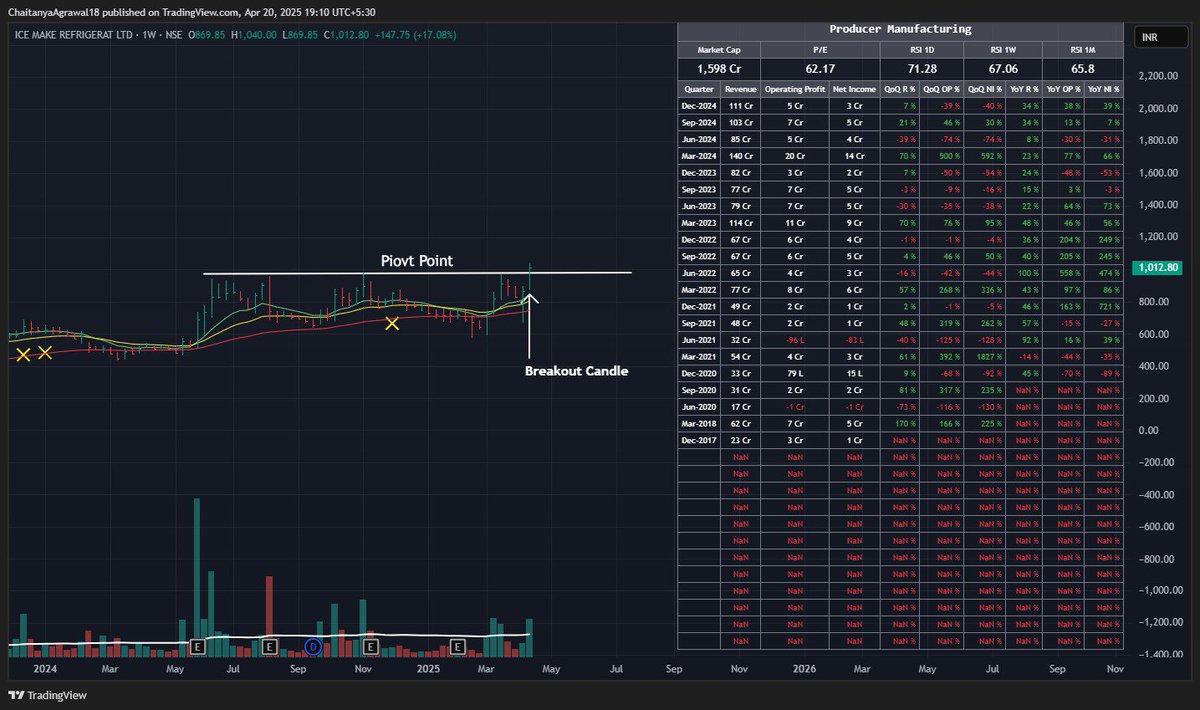This screenshot has height=710, width=1200.
Task: Open the earnings E marker for February 2025
Action: click(458, 647)
